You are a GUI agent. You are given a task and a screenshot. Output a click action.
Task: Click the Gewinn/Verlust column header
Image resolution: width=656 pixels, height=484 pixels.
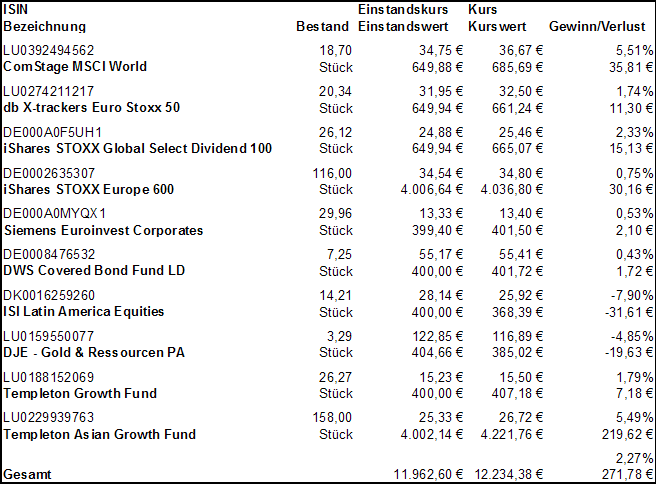[598, 26]
